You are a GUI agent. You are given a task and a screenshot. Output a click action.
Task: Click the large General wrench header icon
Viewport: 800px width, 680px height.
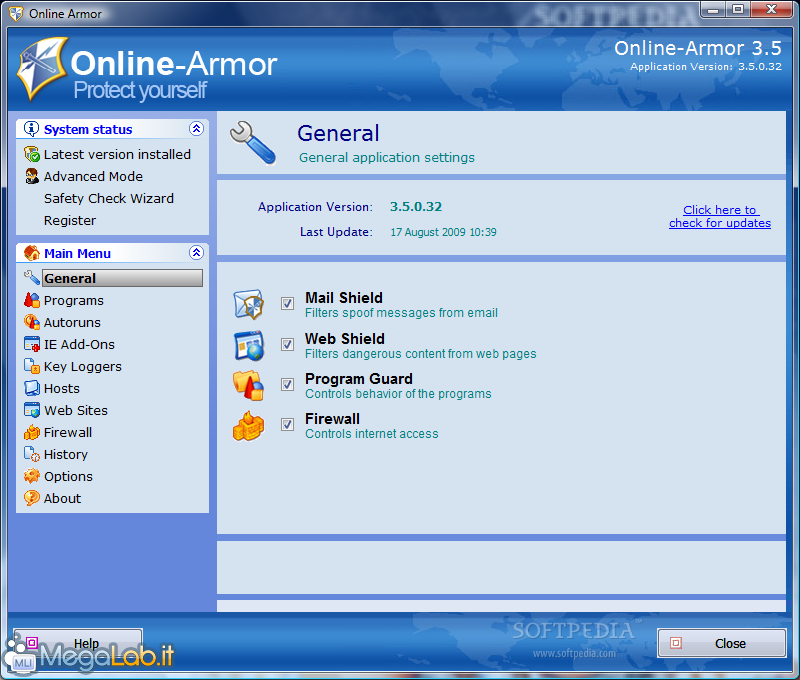253,143
